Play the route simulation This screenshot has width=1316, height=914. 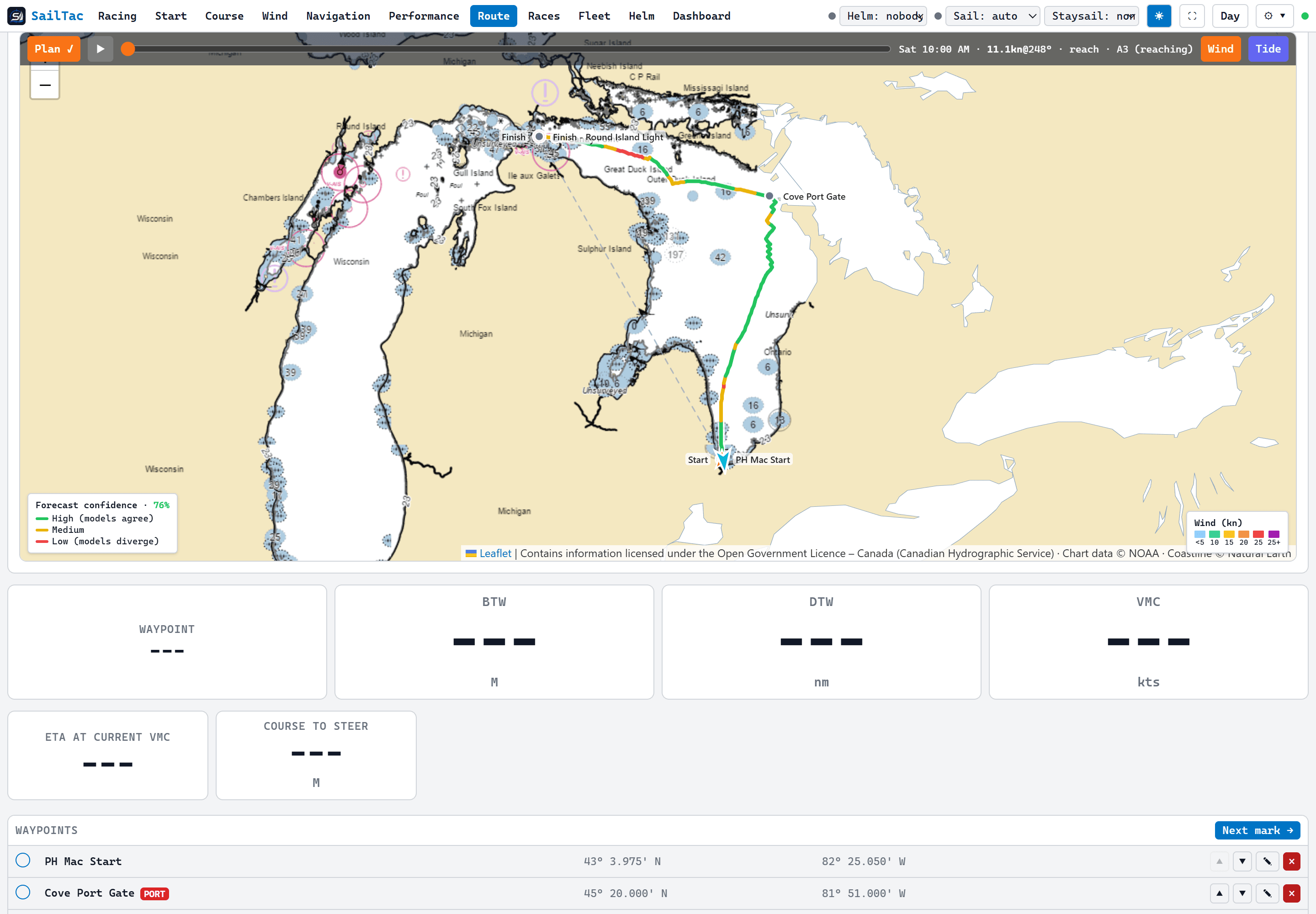point(100,49)
